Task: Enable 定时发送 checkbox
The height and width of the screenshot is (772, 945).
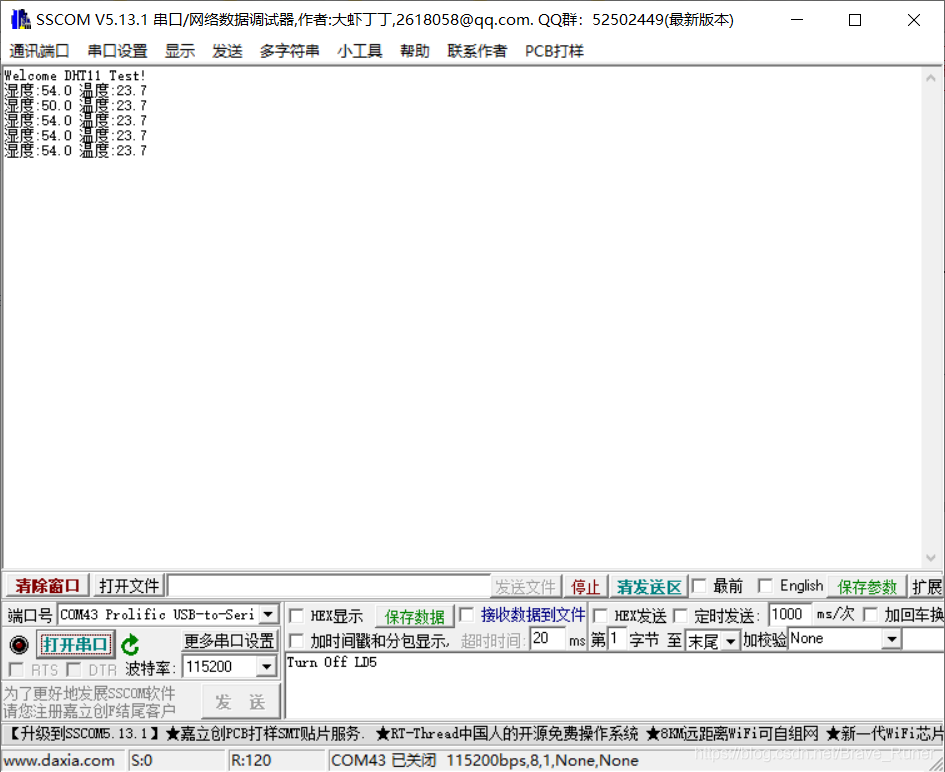Action: point(680,615)
